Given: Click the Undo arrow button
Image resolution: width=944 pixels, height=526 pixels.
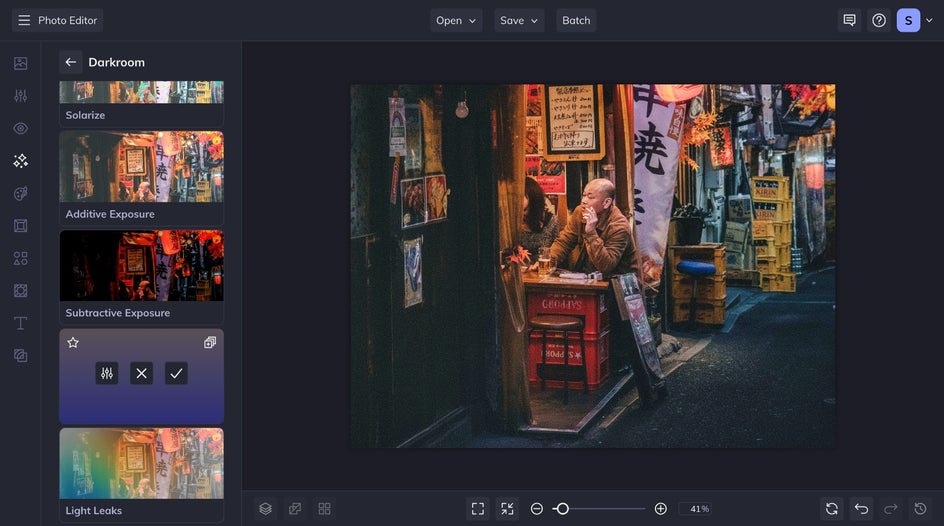Looking at the screenshot, I should point(861,509).
